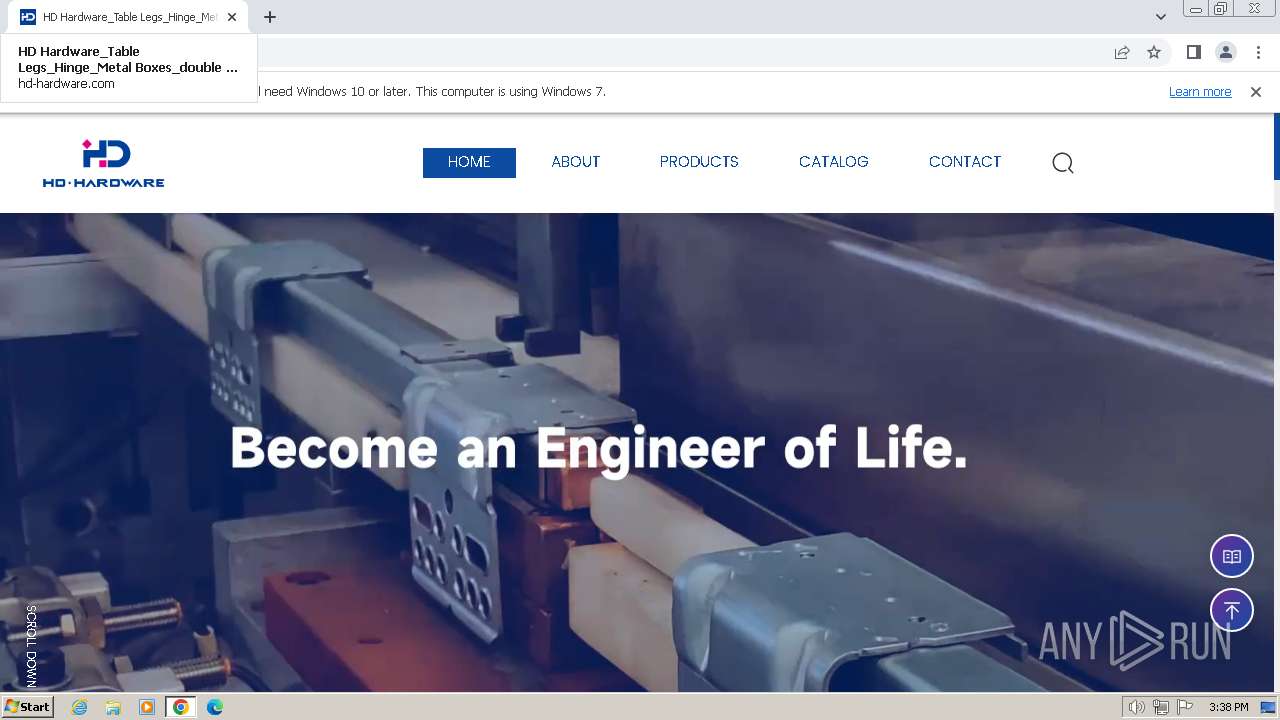Screen dimensions: 1280x720
Task: Click the Learn more link
Action: pos(1200,92)
